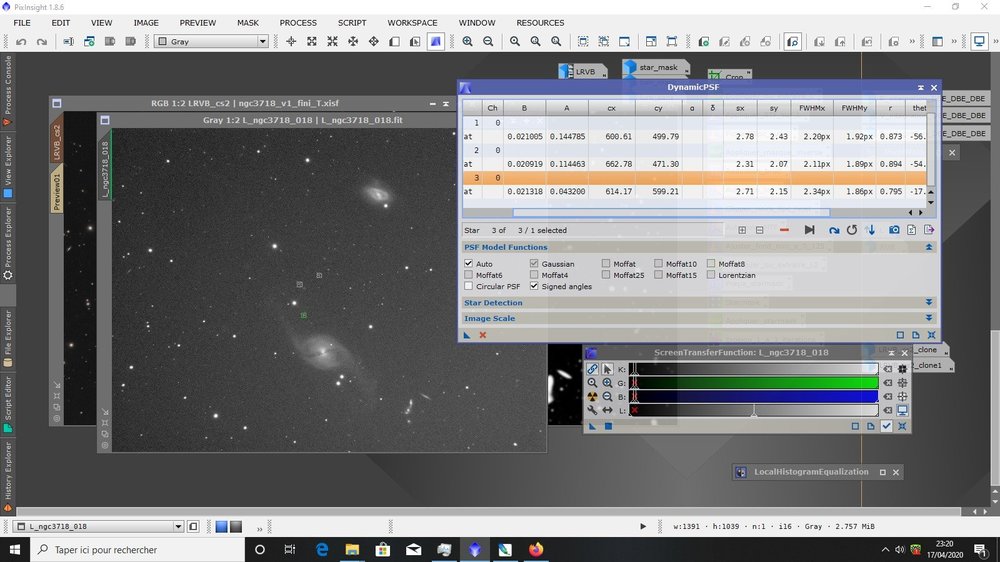Open the PROCESS menu

click(298, 22)
